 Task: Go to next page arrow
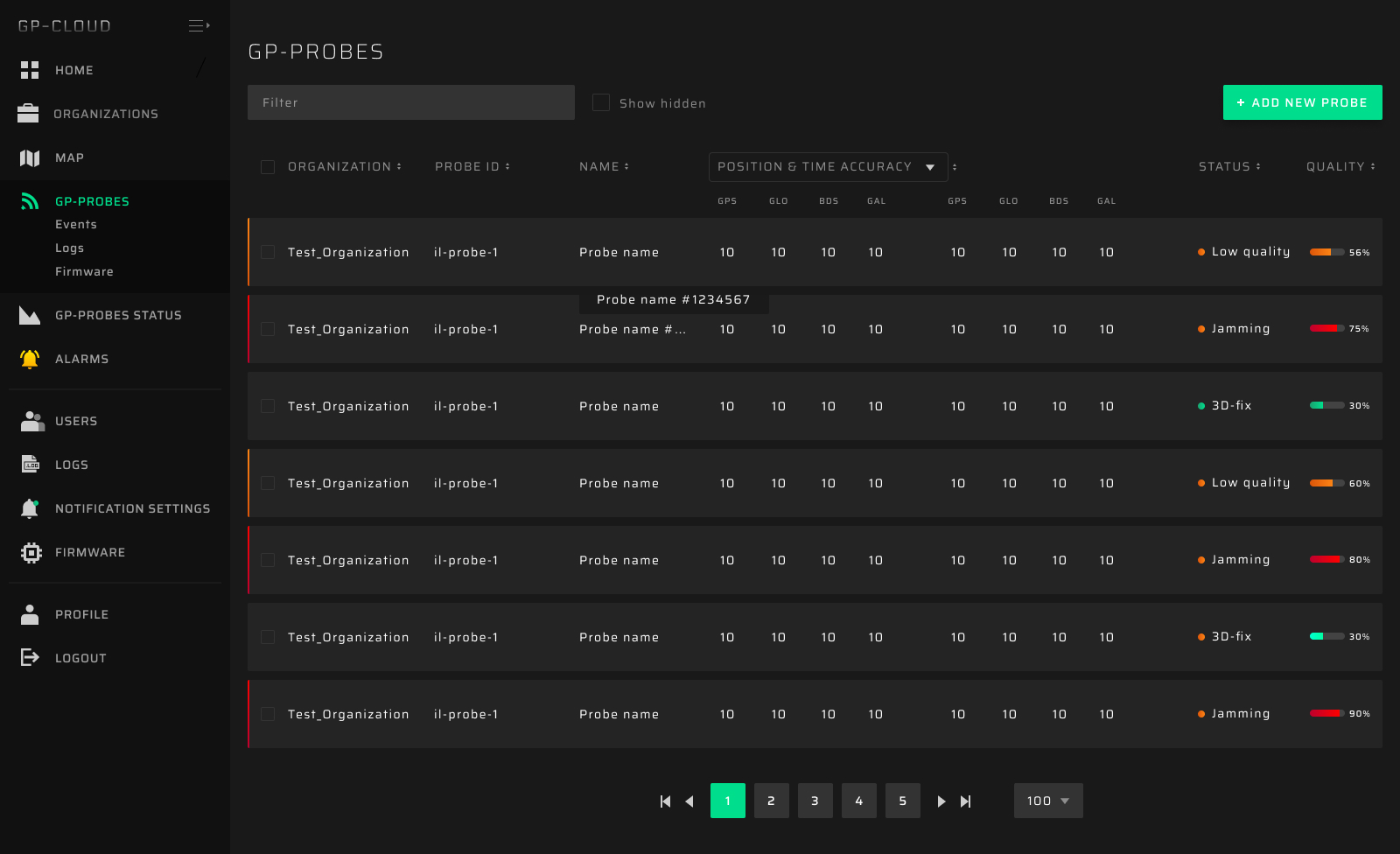[x=941, y=801]
